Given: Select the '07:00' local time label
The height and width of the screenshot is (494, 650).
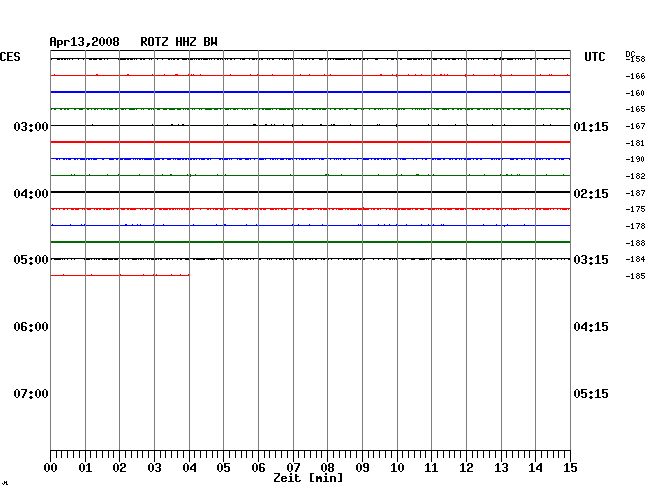Looking at the screenshot, I should pos(31,394).
